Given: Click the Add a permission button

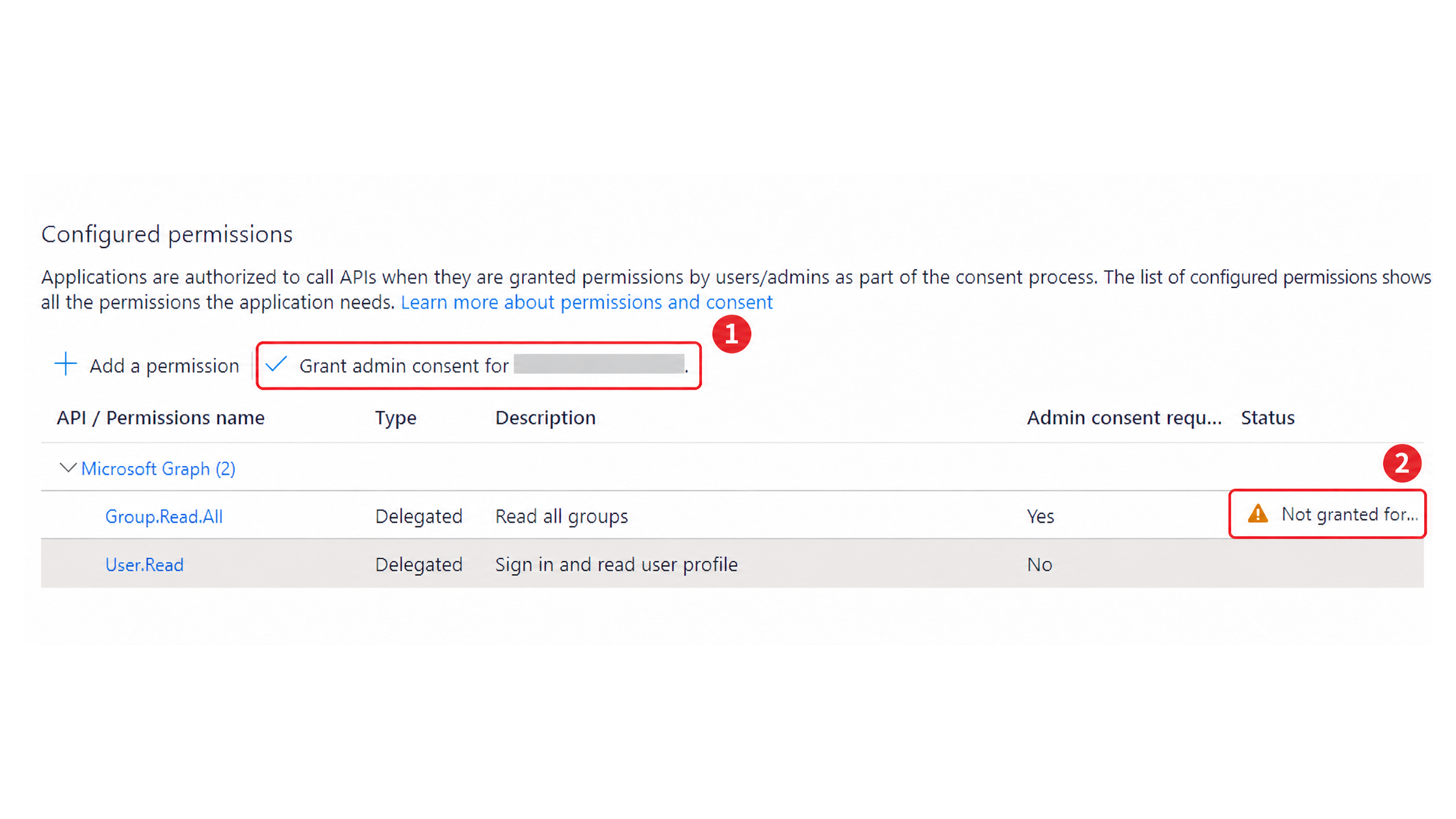Looking at the screenshot, I should [147, 365].
